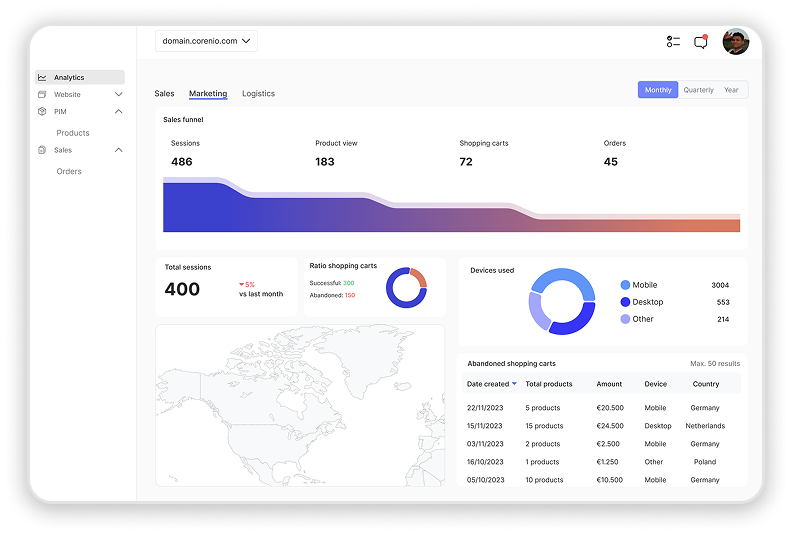
Task: Click the Mobile legend color dot
Action: click(625, 285)
